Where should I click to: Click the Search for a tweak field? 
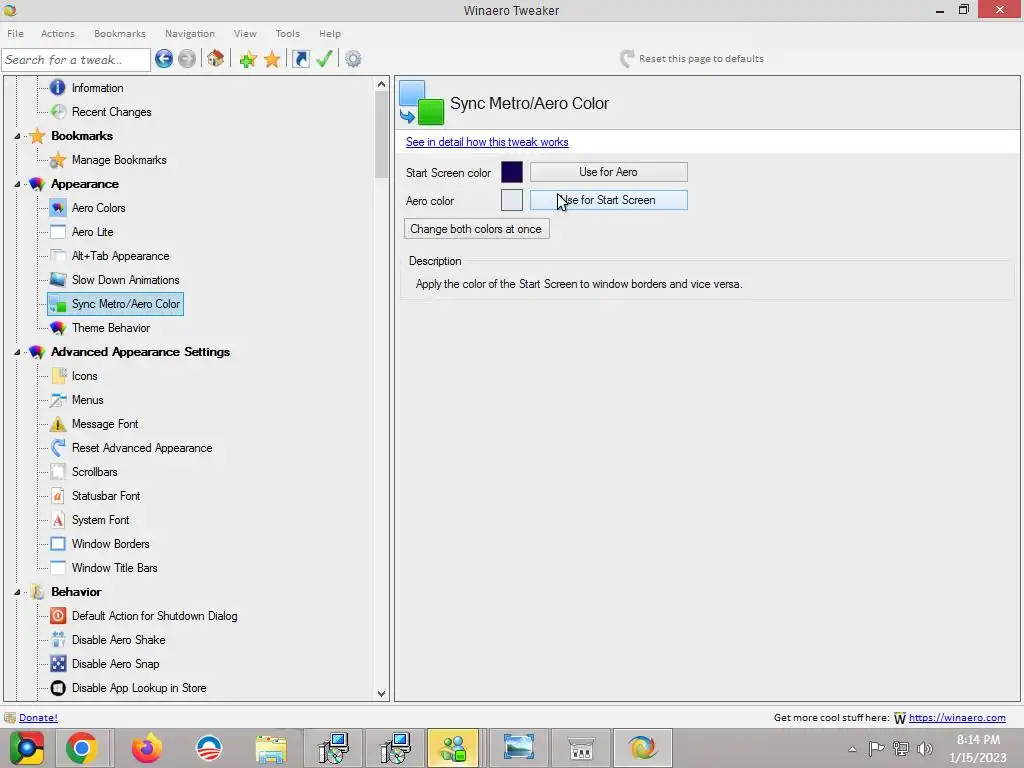click(x=76, y=59)
